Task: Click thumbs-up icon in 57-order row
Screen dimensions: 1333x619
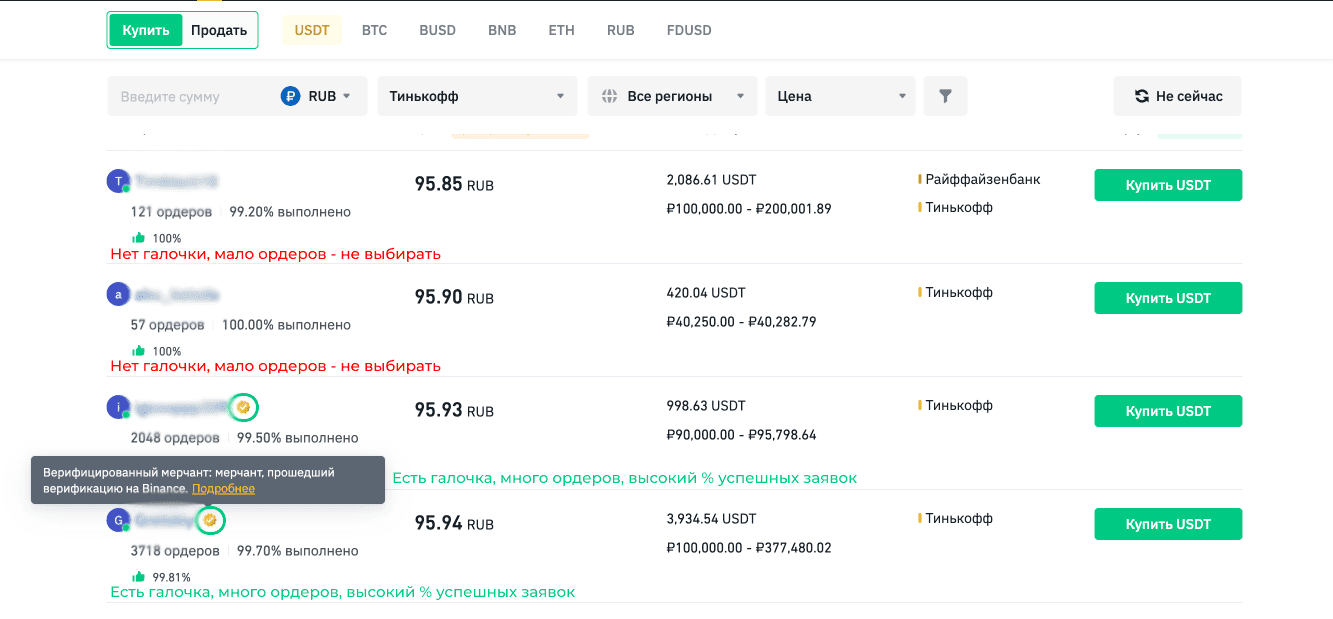Action: click(139, 351)
